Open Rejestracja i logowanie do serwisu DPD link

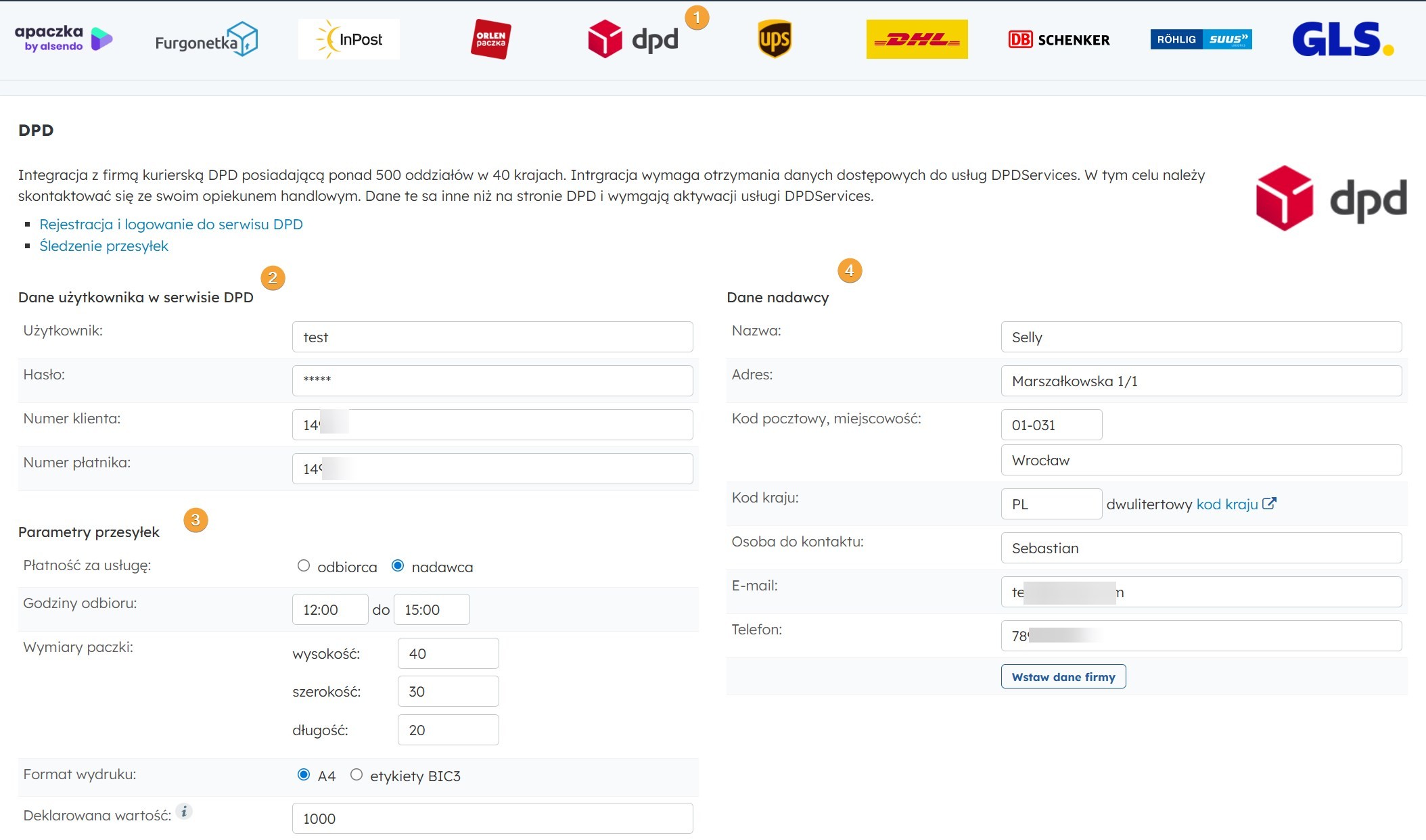pos(171,224)
